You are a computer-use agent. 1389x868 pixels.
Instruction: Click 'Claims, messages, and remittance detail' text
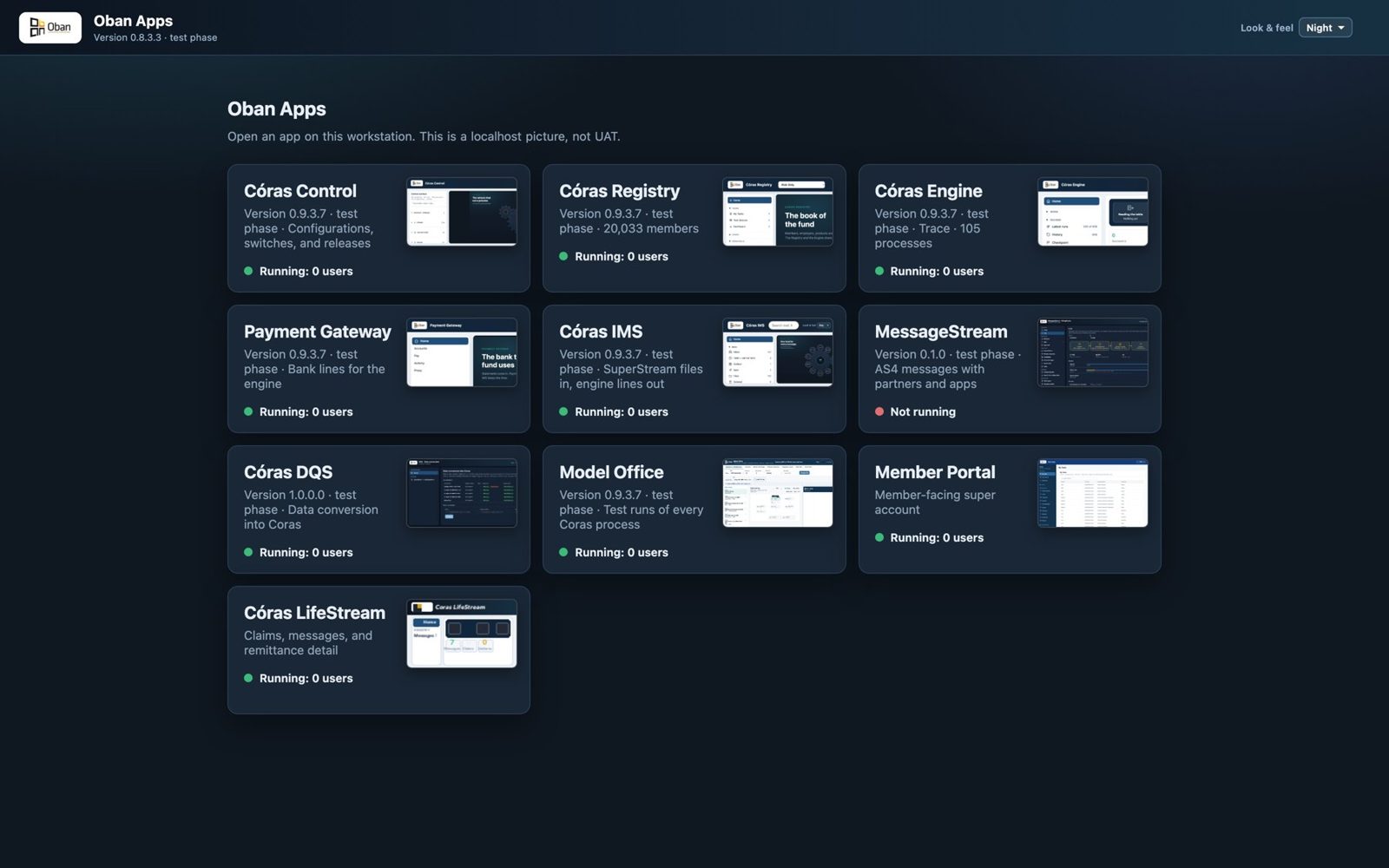pos(308,643)
